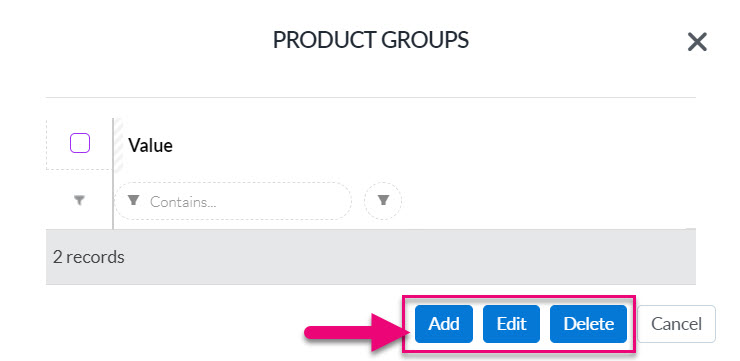Click the empty header area right of Value
This screenshot has height=361, width=740.
point(434,144)
